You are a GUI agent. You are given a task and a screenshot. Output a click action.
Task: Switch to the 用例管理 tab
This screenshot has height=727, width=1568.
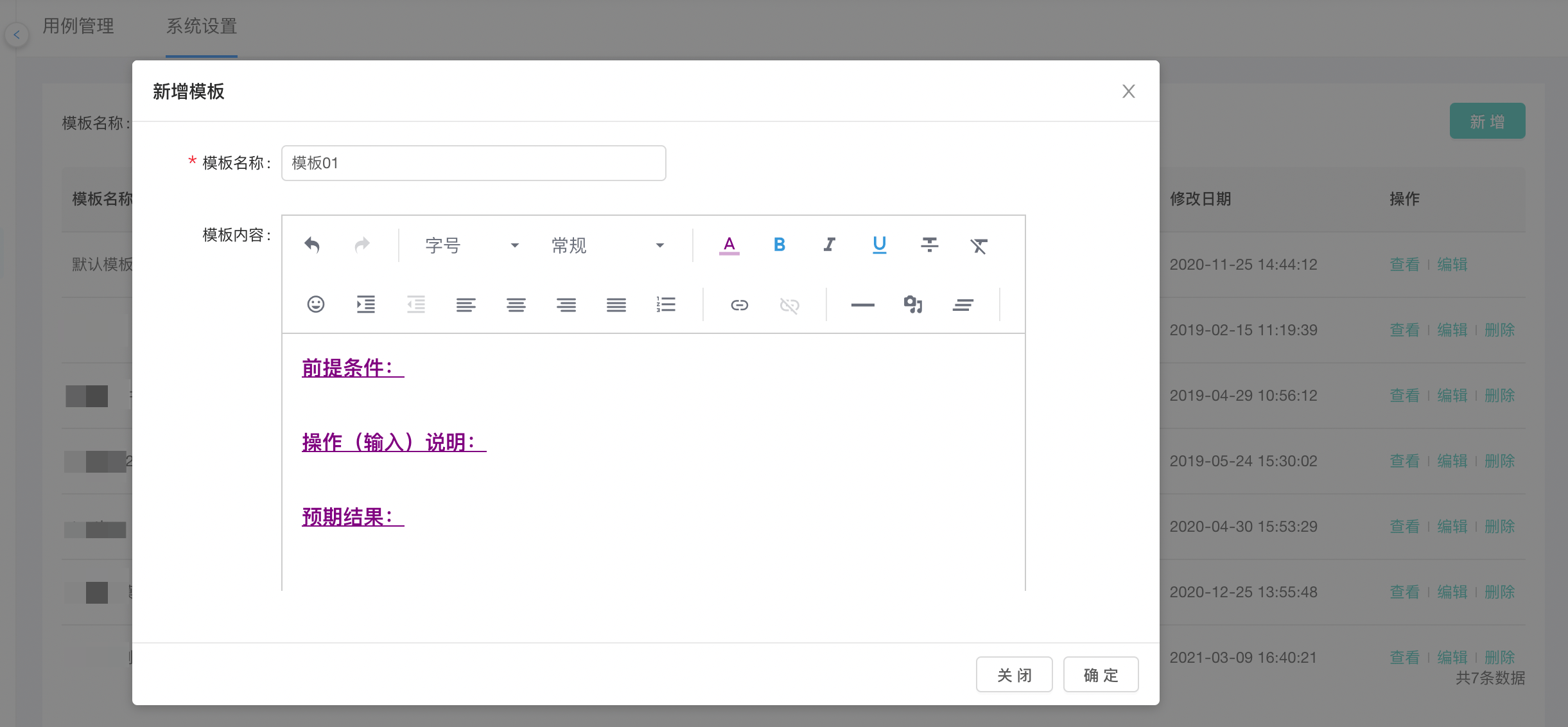(78, 26)
